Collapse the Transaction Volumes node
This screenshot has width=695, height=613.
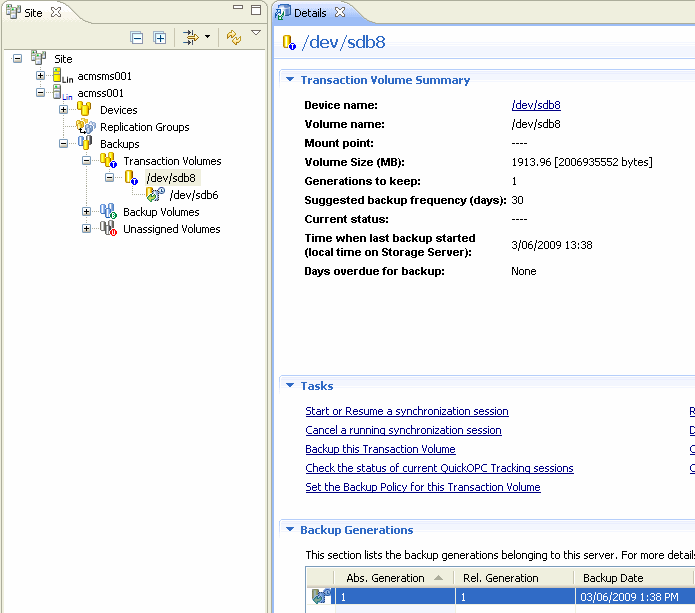[86, 160]
